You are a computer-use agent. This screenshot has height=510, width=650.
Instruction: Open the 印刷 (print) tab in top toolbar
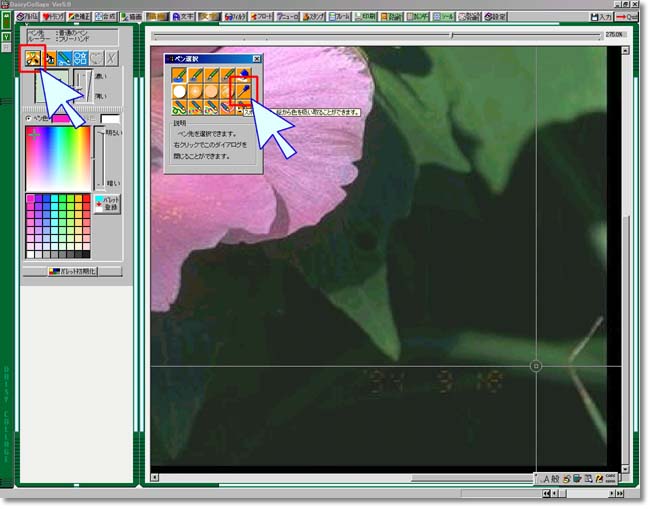(366, 17)
